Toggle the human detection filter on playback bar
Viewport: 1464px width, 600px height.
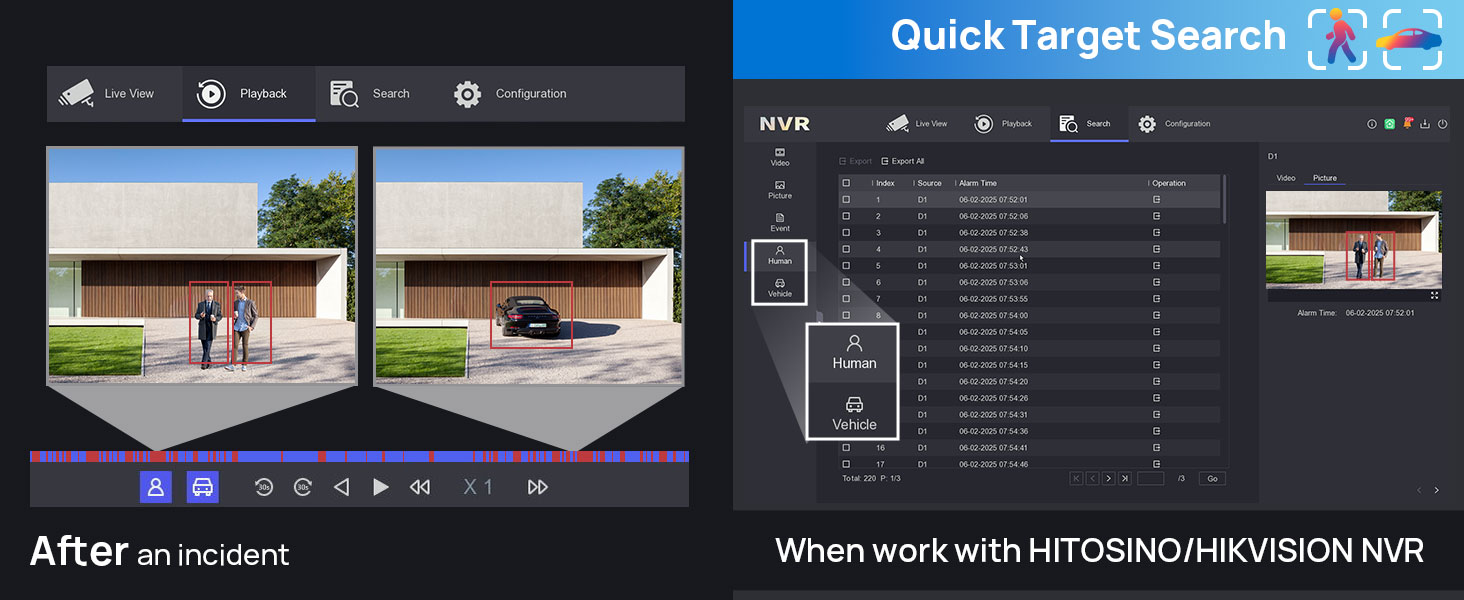coord(156,487)
